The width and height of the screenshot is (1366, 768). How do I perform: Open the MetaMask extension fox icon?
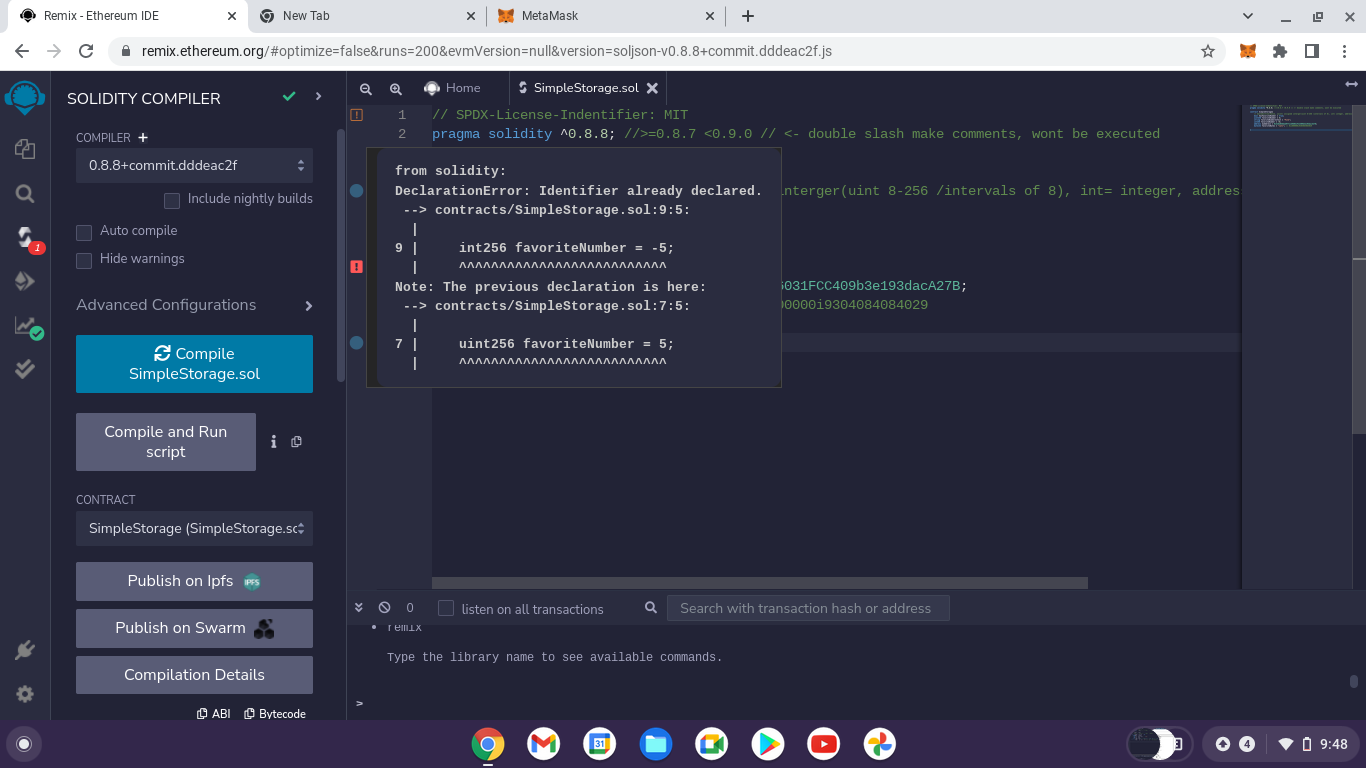(x=1248, y=51)
